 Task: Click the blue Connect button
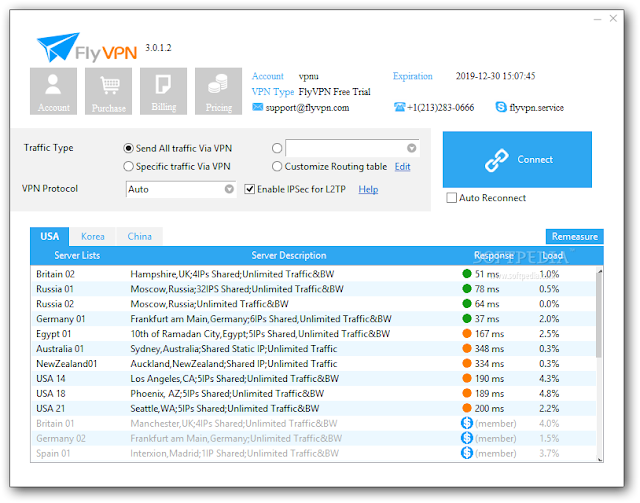(x=517, y=160)
